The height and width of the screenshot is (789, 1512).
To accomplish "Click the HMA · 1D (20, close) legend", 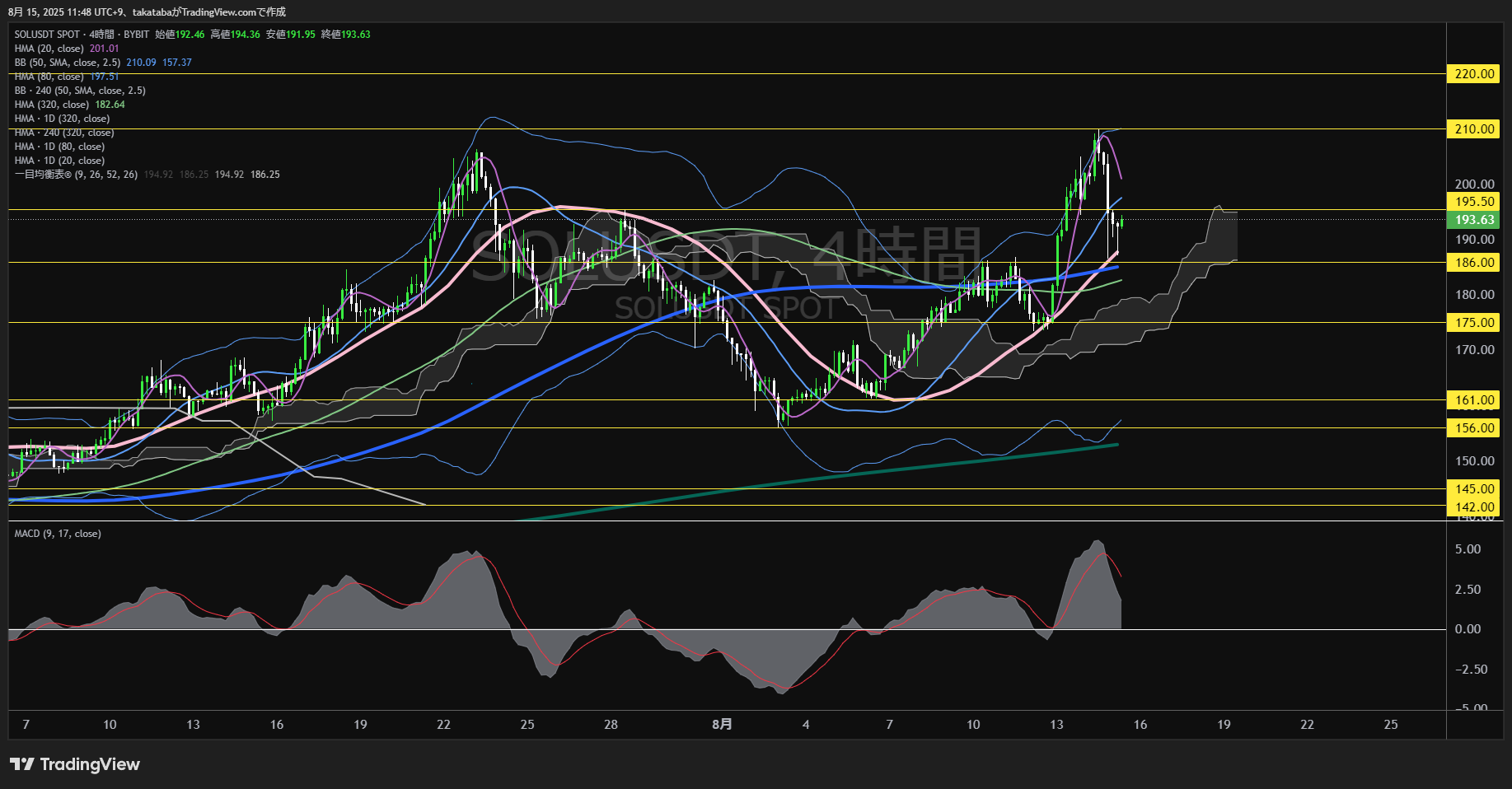I will (59, 161).
